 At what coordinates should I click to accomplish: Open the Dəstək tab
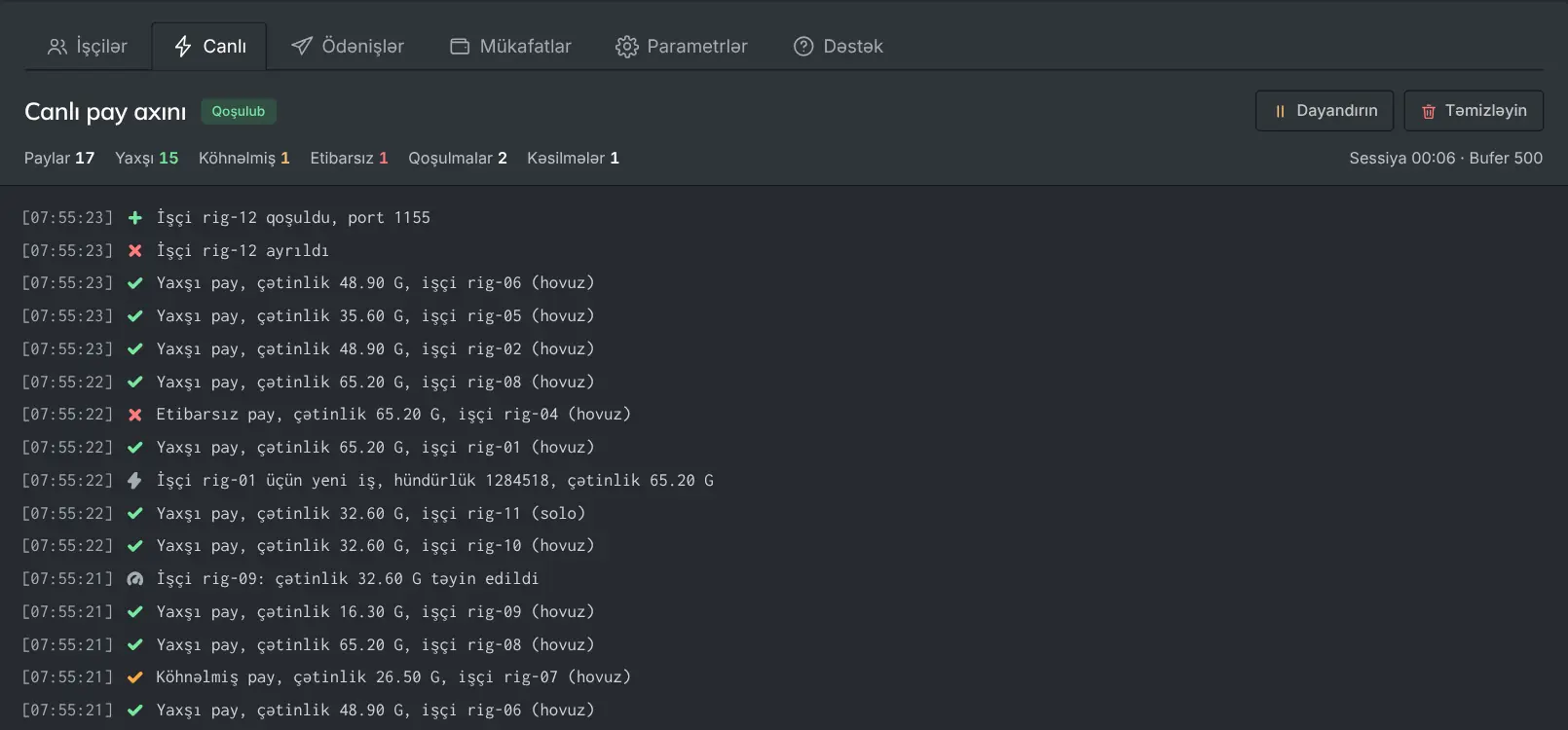click(838, 47)
